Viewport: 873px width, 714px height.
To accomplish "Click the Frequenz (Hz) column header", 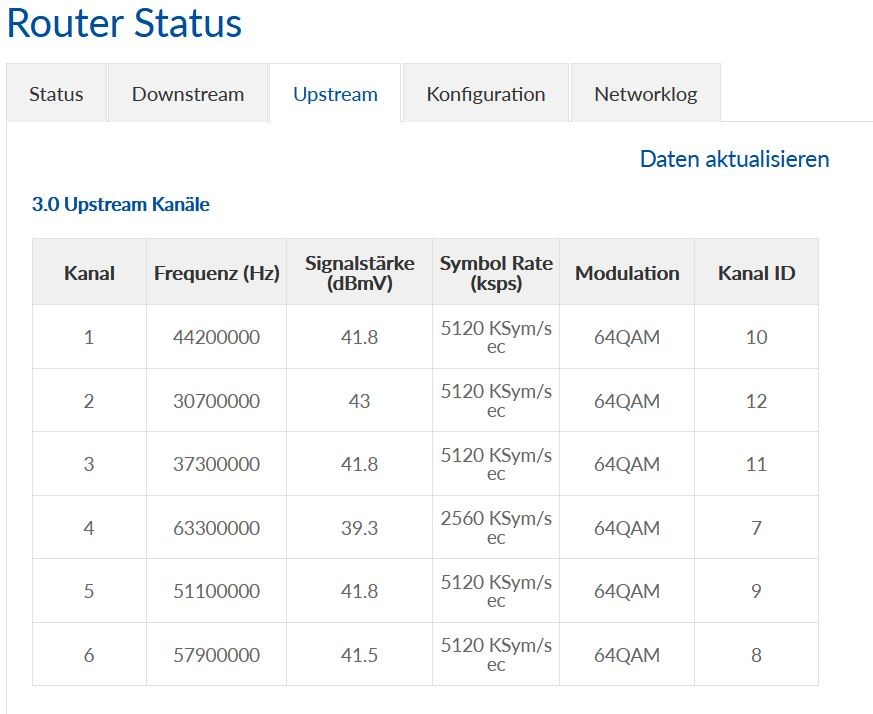I will 216,273.
